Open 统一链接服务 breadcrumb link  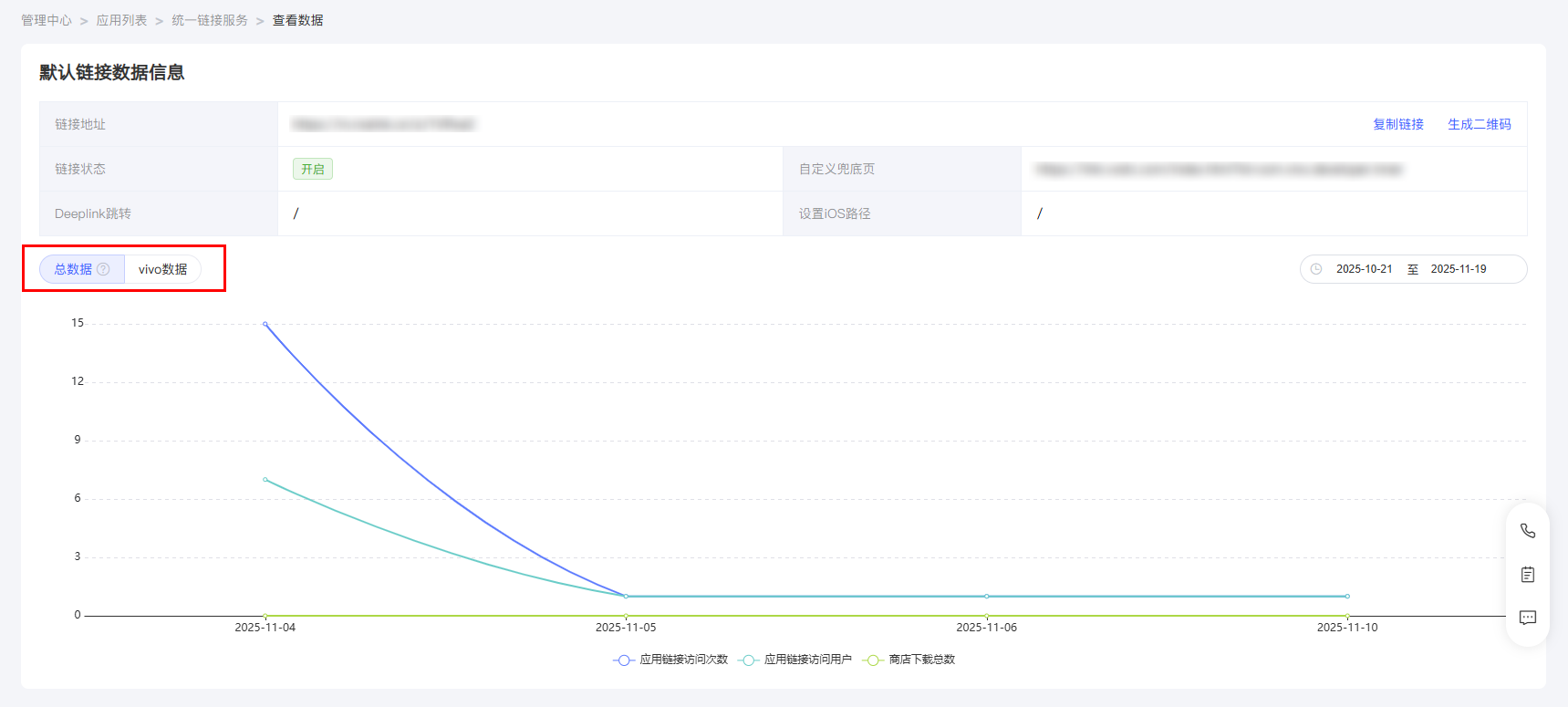210,20
